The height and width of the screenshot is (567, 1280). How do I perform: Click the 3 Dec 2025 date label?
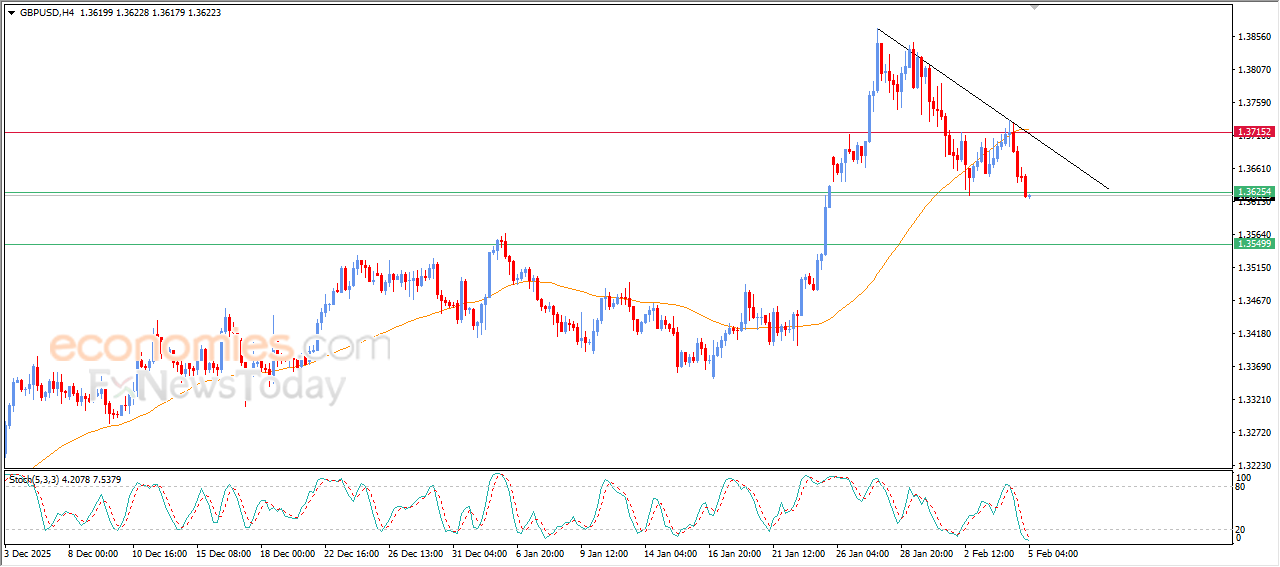tap(27, 553)
